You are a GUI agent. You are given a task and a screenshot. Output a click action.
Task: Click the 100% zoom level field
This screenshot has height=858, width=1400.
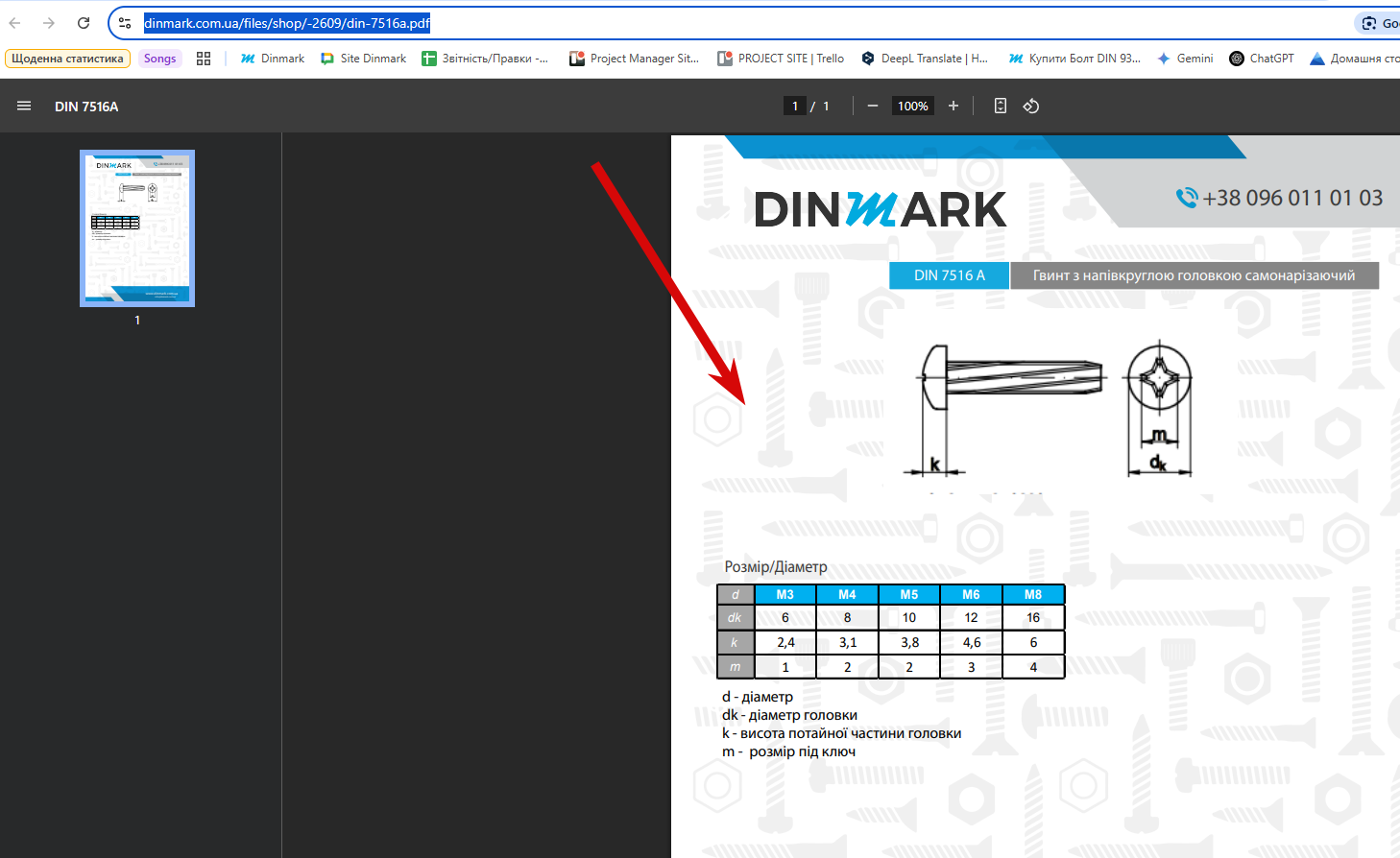[x=913, y=107]
